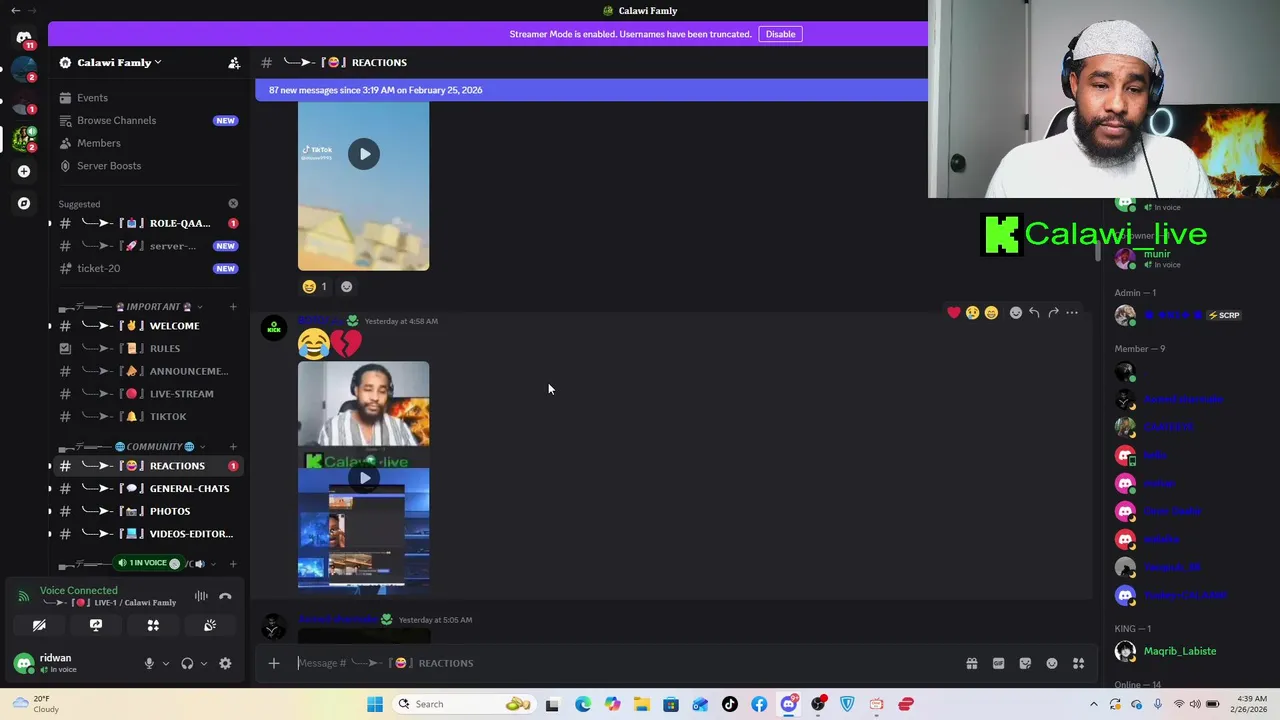The width and height of the screenshot is (1280, 720).
Task: Open the soundboard in voice panel
Action: [210, 625]
